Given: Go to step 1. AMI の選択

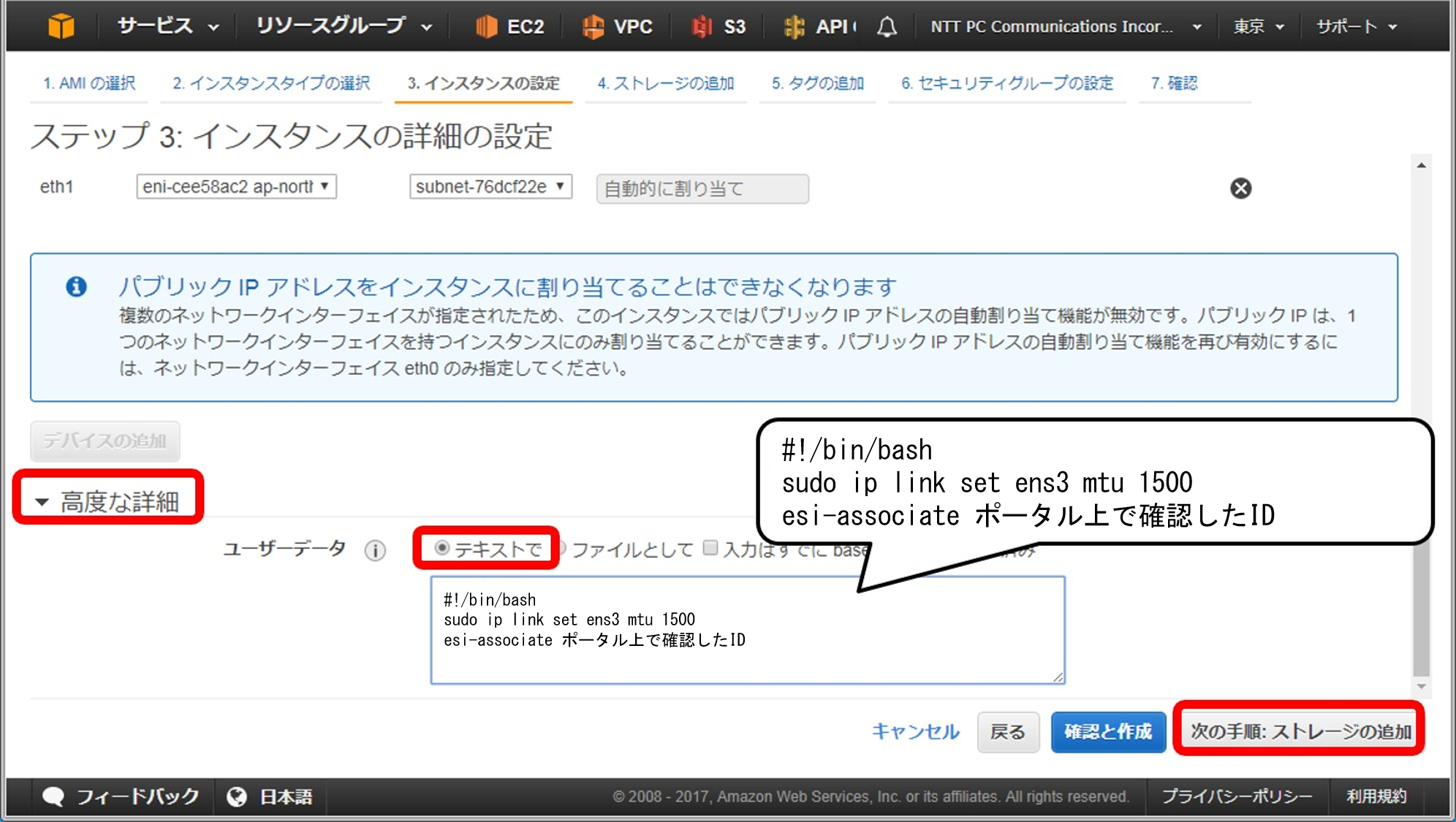Looking at the screenshot, I should coord(88,83).
